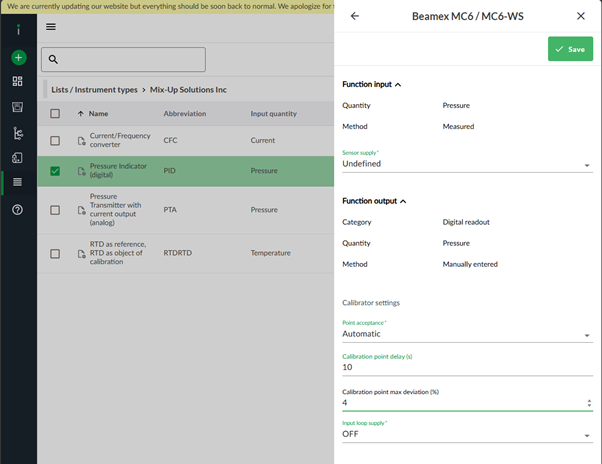Open the hierarchy tree icon in sidebar
The image size is (602, 464).
coord(17,133)
